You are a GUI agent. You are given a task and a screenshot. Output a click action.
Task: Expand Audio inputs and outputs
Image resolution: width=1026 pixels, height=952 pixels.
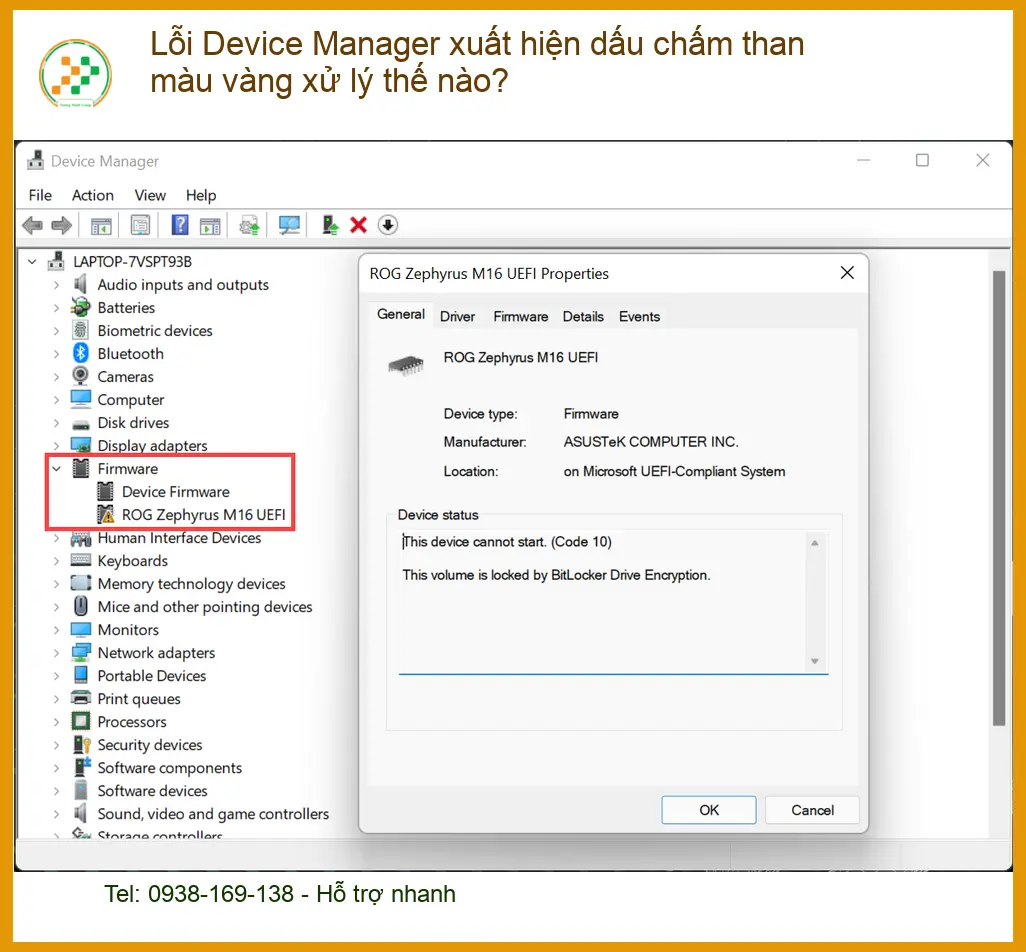[56, 285]
